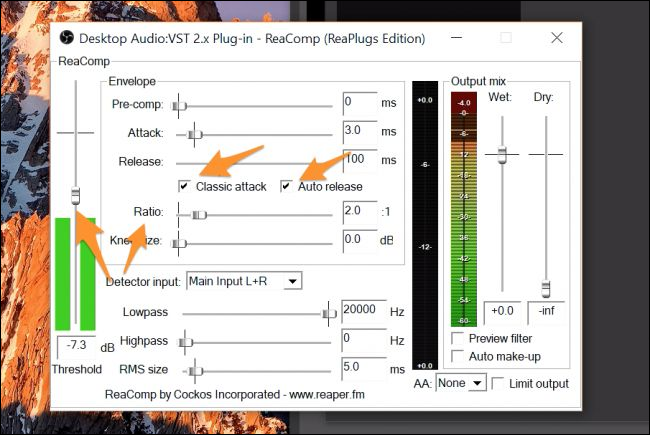
Task: Toggle the Auto release checkbox
Action: (286, 186)
